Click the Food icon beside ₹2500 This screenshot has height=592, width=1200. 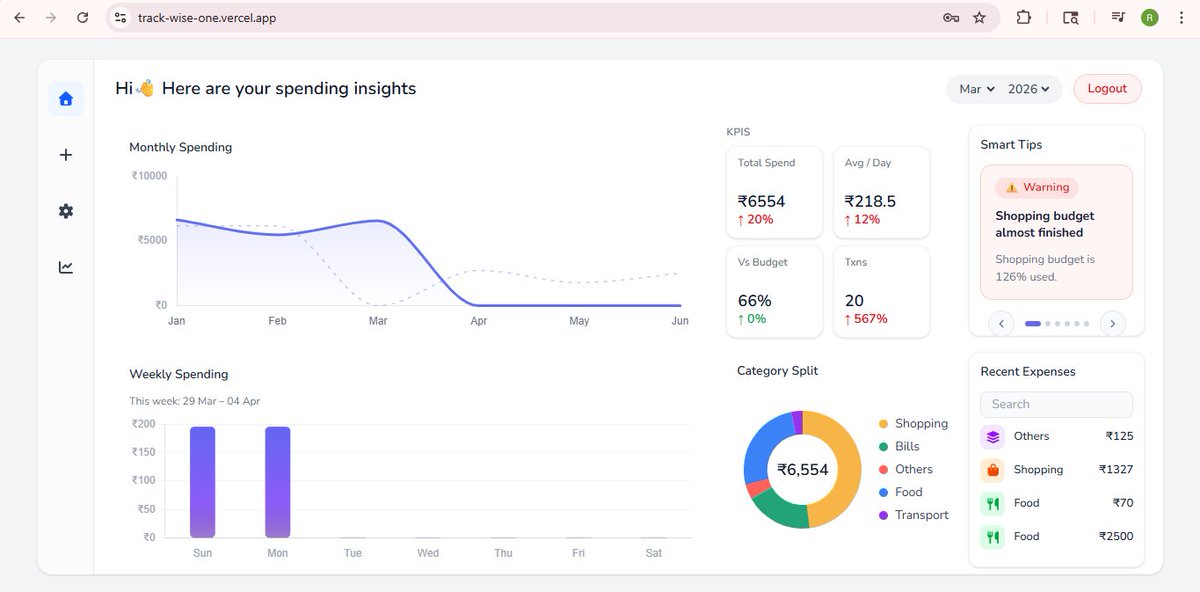coord(992,537)
